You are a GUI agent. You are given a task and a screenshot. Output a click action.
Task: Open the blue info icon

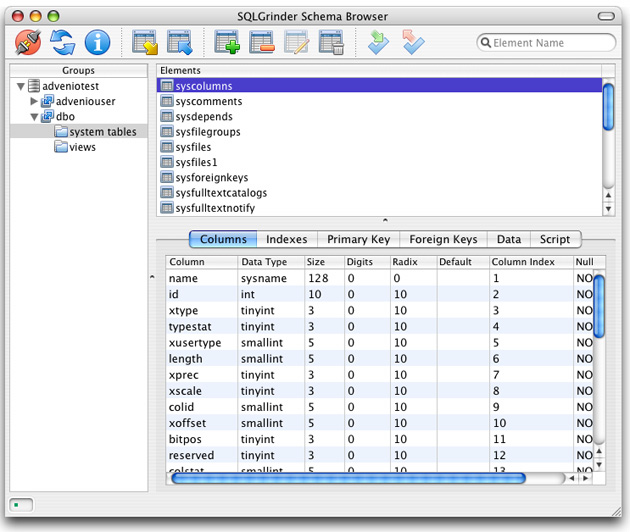97,42
